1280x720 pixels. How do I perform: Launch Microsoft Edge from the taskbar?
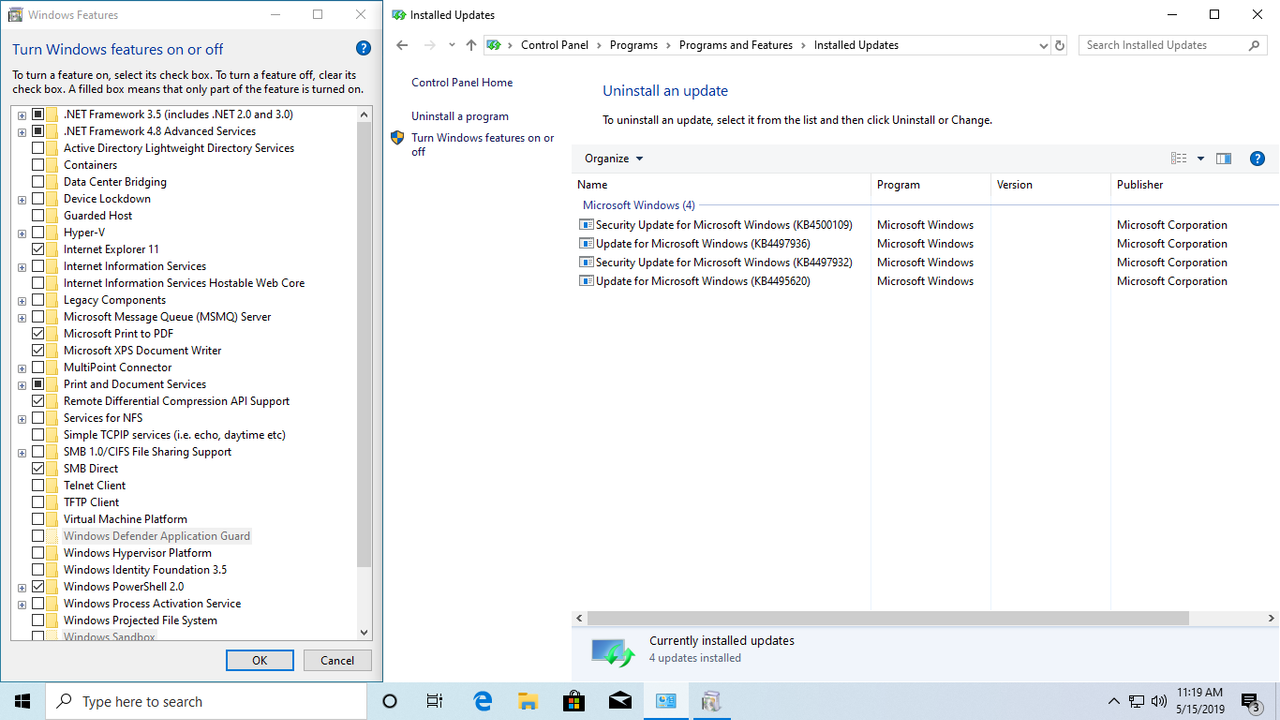482,701
